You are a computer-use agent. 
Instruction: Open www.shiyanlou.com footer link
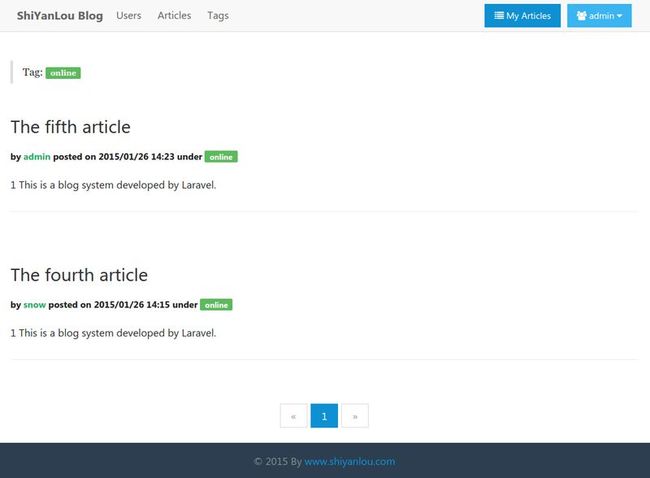(349, 461)
